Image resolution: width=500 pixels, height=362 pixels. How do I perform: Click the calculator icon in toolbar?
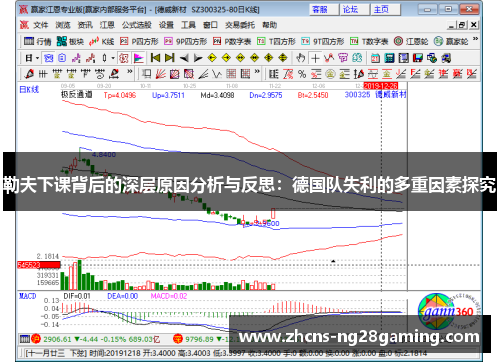(x=389, y=58)
